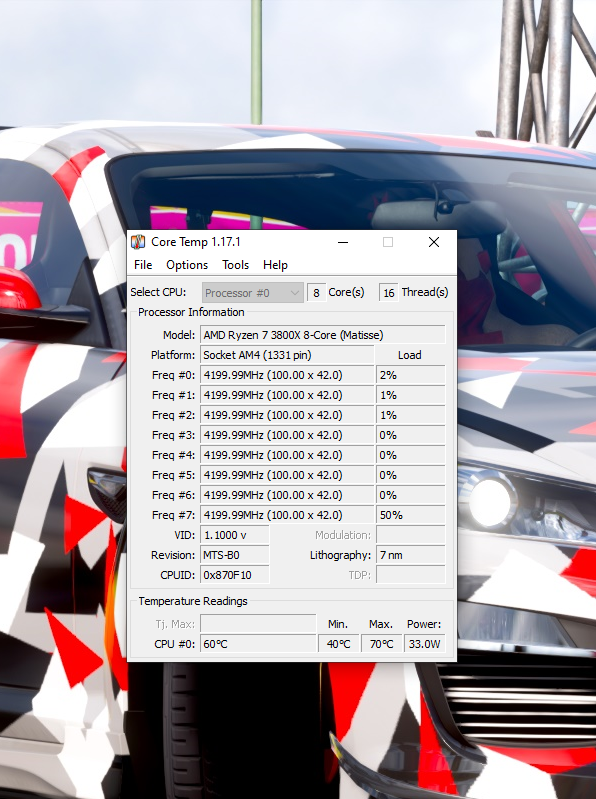Click the load value in the Freq #3 row

411,435
